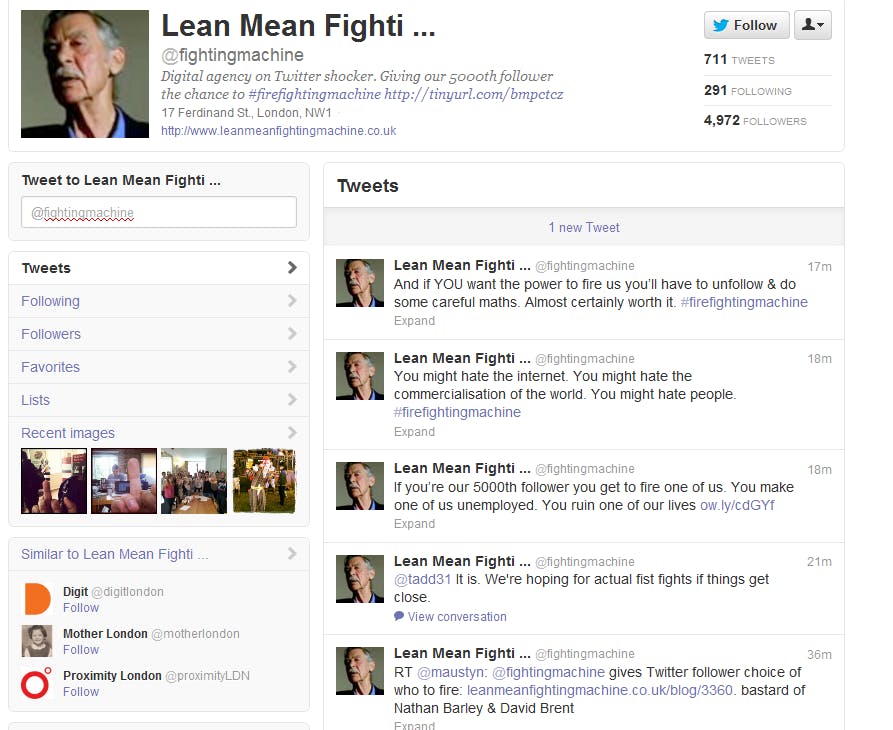Screen dimensions: 893x730
Task: Expand the Recent images section arrow
Action: click(292, 433)
